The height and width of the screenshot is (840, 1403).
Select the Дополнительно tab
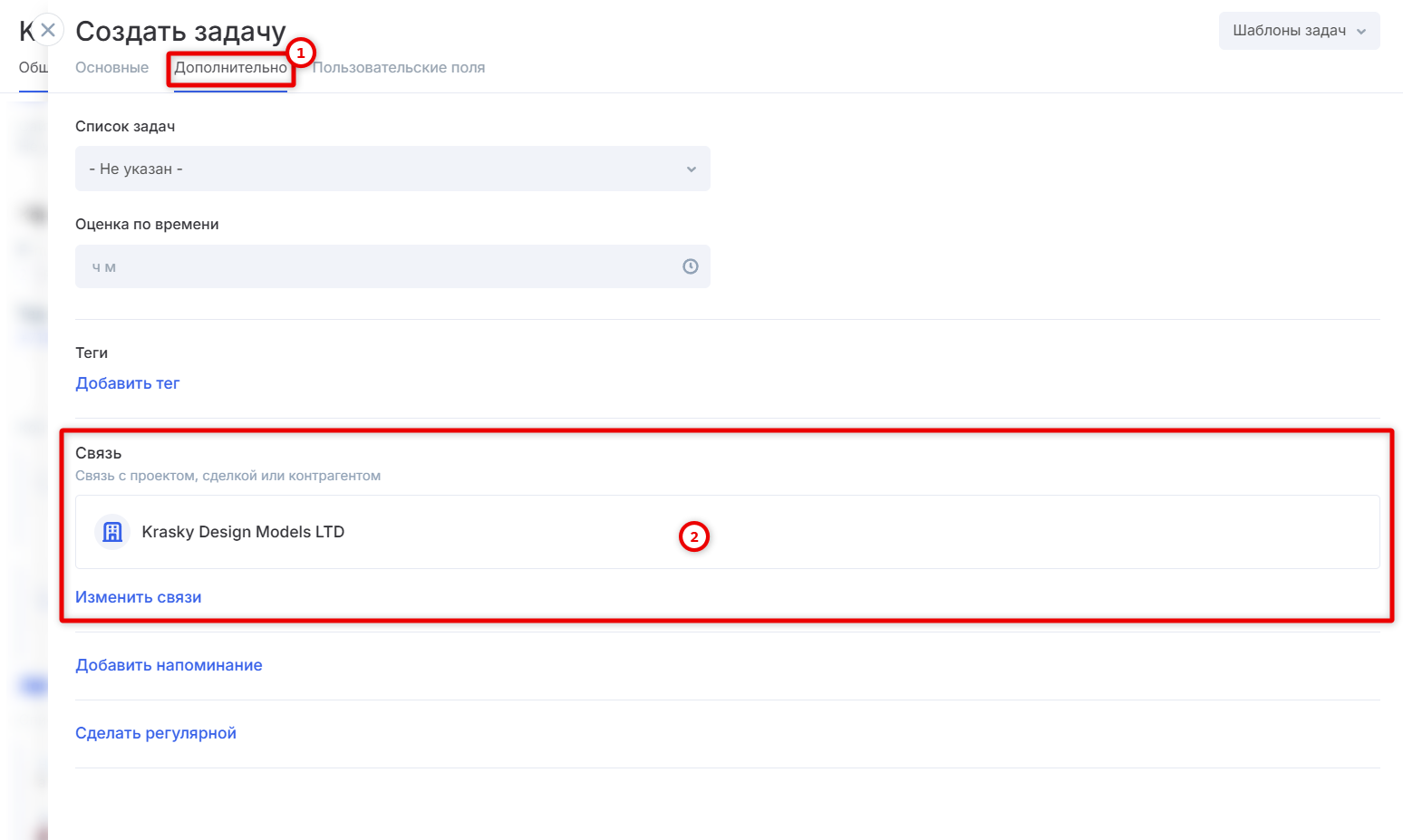(x=230, y=68)
